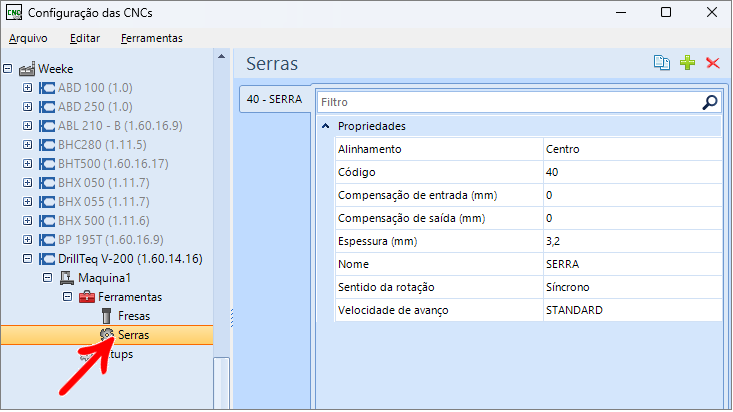Click the Maquina1 machine icon
Screen dimensions: 733x412
[x=67, y=278]
